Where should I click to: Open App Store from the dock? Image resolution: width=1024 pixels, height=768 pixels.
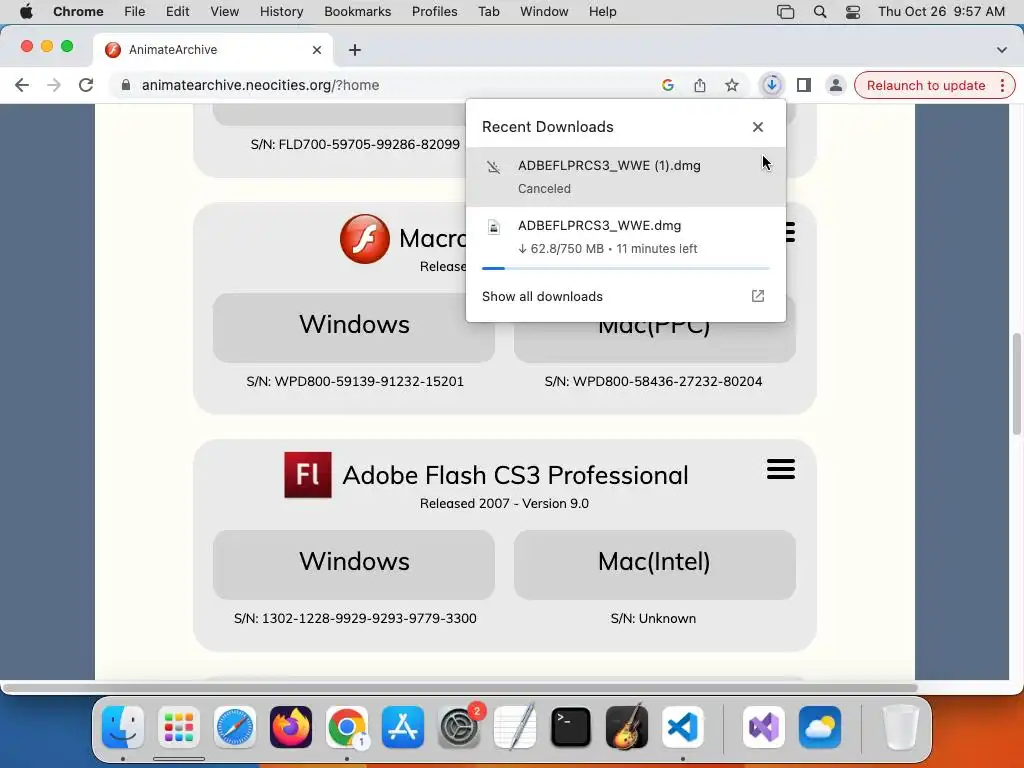coord(403,727)
